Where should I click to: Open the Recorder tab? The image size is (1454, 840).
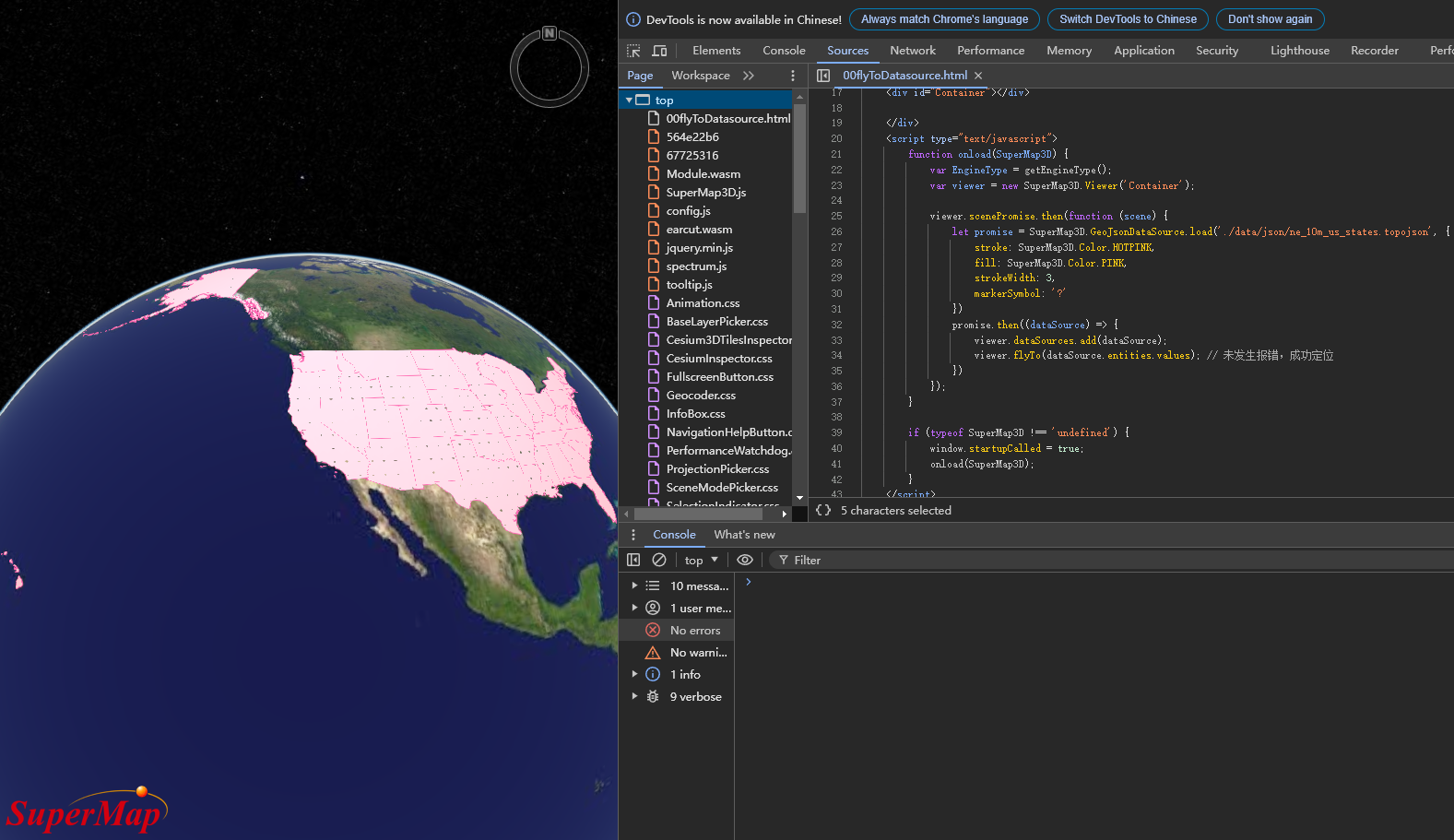click(1375, 51)
